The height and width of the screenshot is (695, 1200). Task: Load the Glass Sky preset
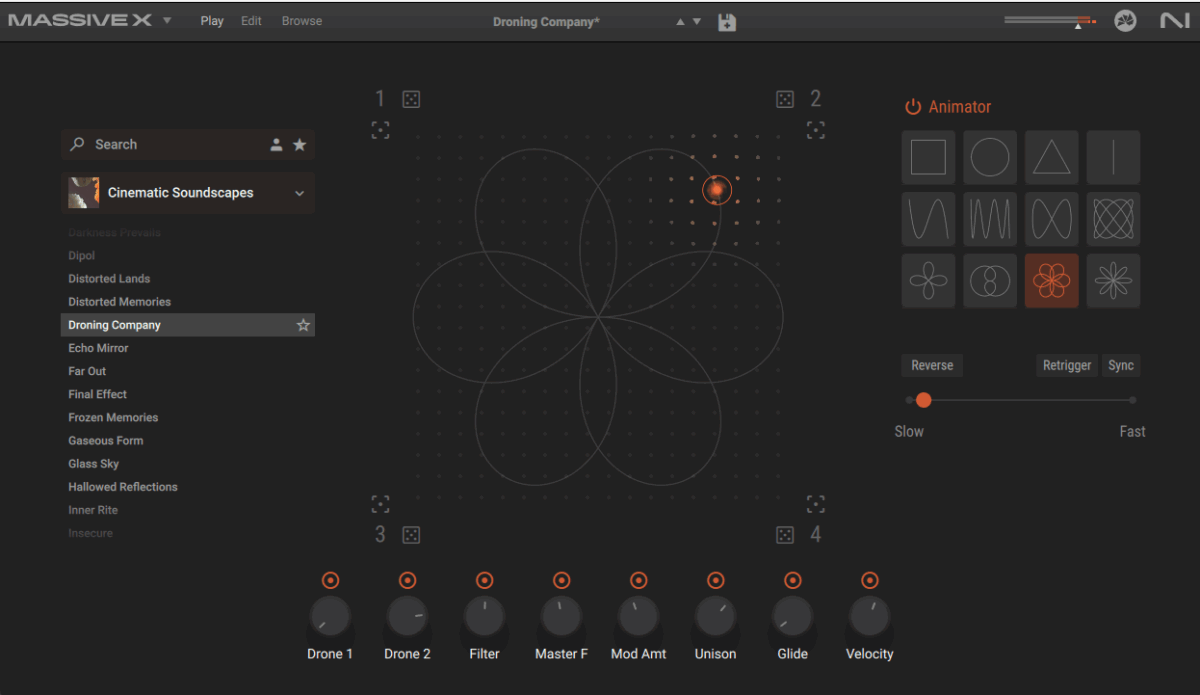coord(93,464)
